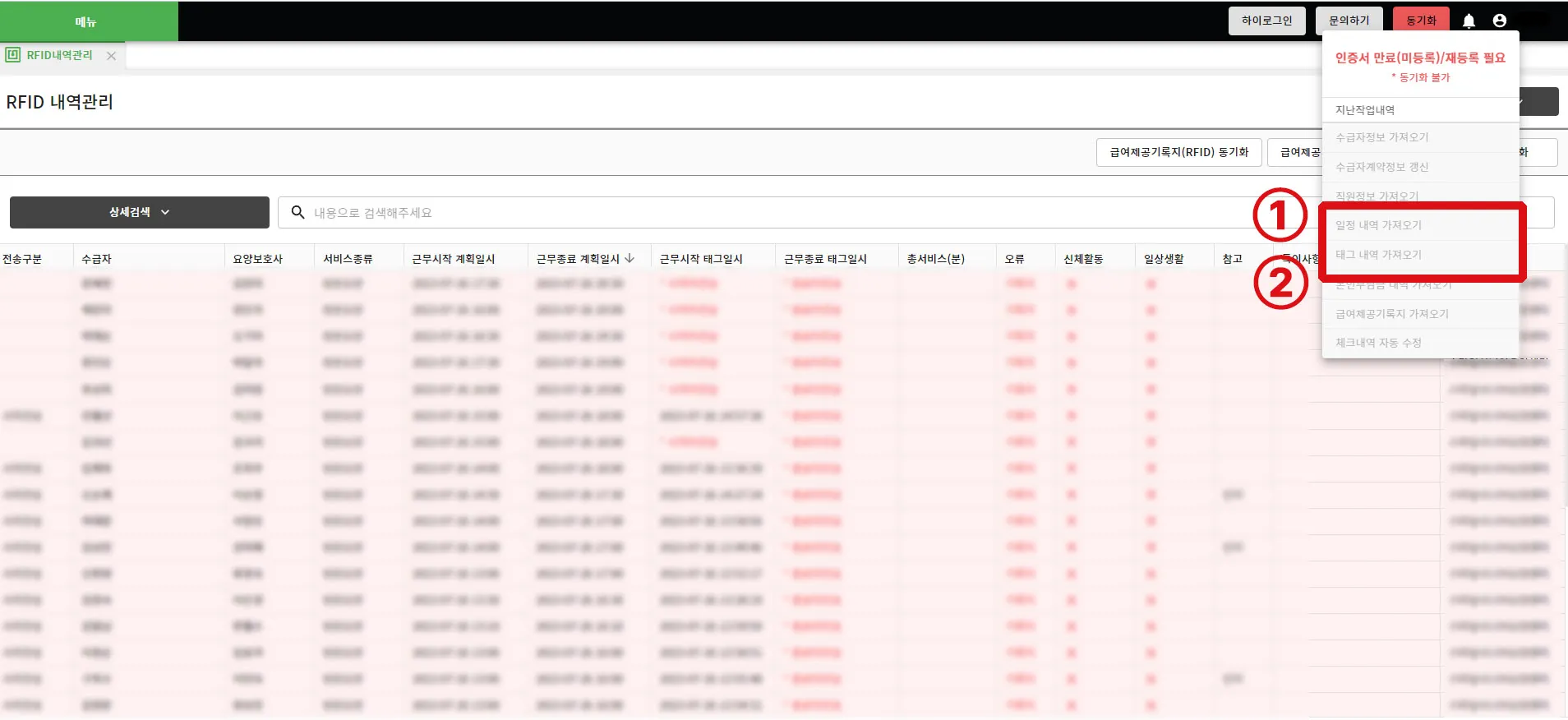Expand the 상세검색 dropdown
1568x720 pixels.
(140, 212)
